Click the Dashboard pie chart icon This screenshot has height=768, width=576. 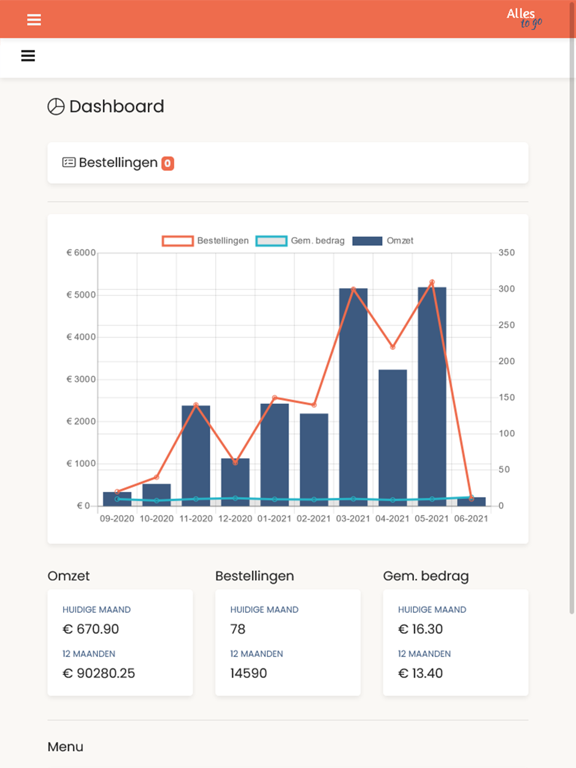pyautogui.click(x=56, y=106)
